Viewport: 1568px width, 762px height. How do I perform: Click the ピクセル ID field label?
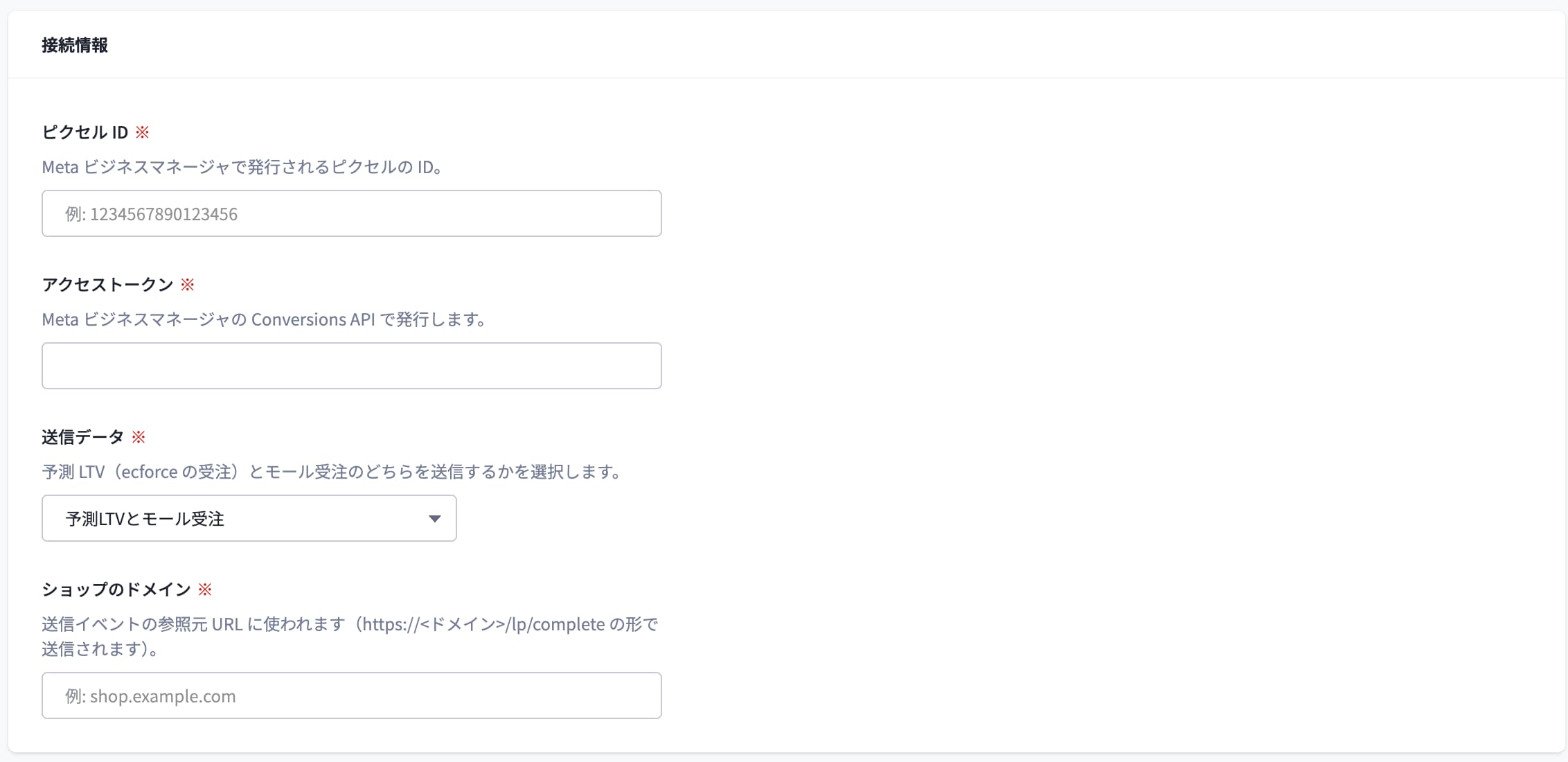click(85, 132)
